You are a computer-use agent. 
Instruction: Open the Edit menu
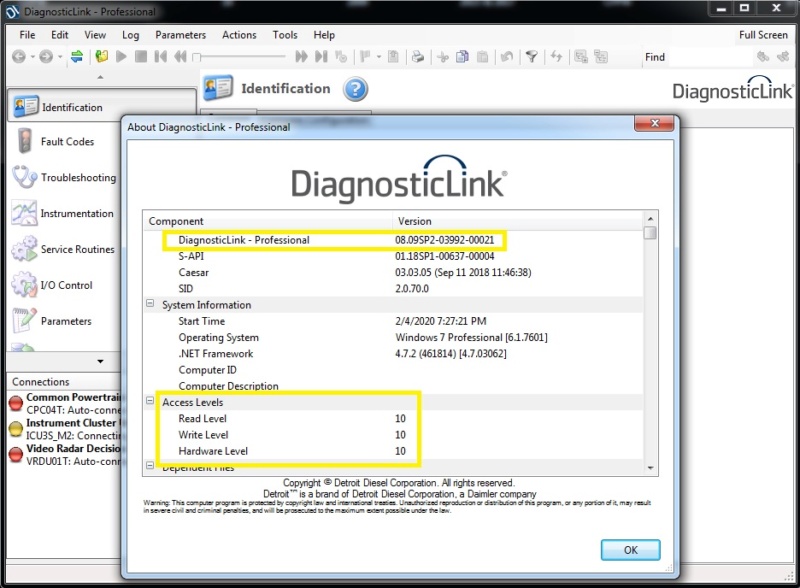(x=60, y=35)
